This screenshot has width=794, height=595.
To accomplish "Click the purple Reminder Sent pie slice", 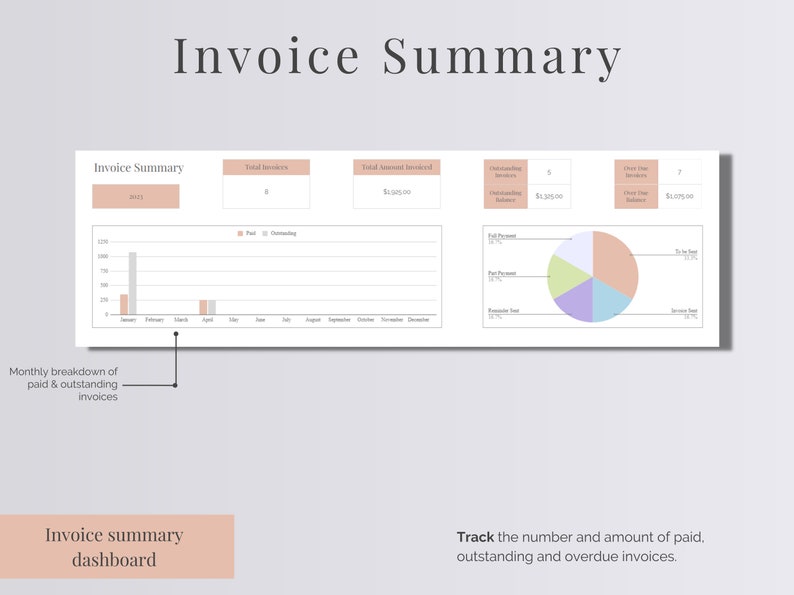I will pyautogui.click(x=577, y=302).
